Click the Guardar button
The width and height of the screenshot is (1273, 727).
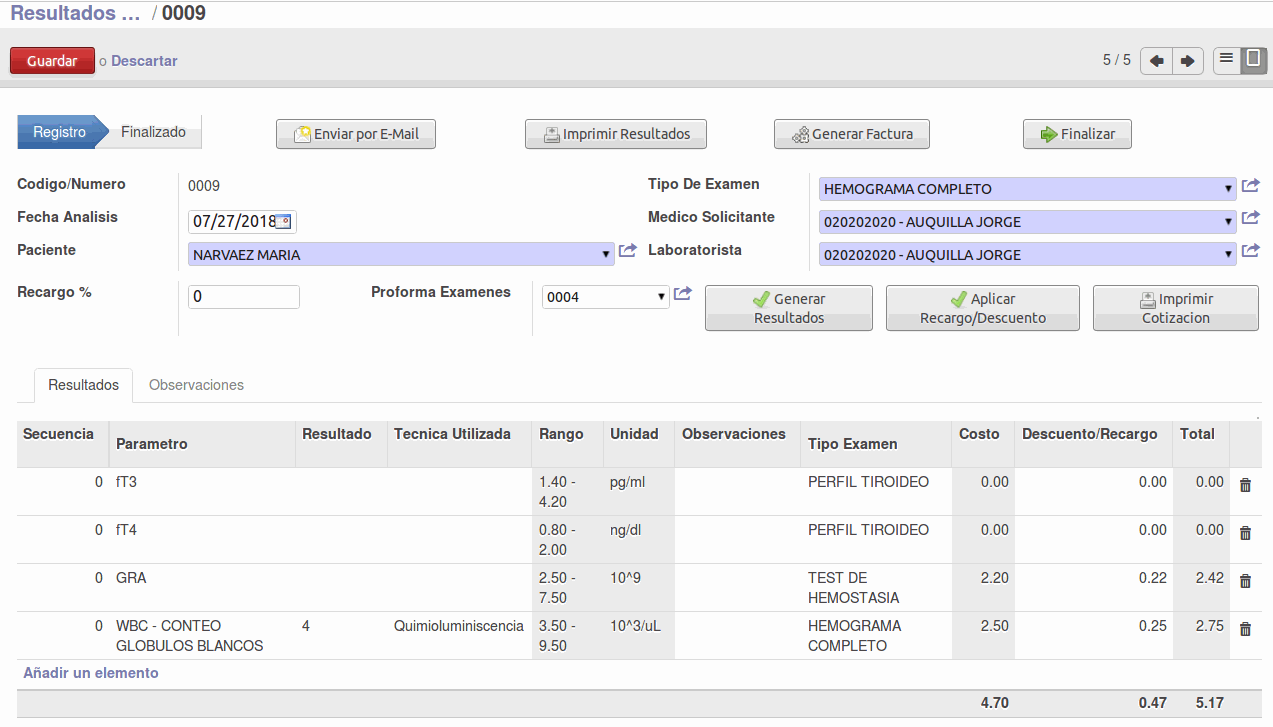coord(52,61)
